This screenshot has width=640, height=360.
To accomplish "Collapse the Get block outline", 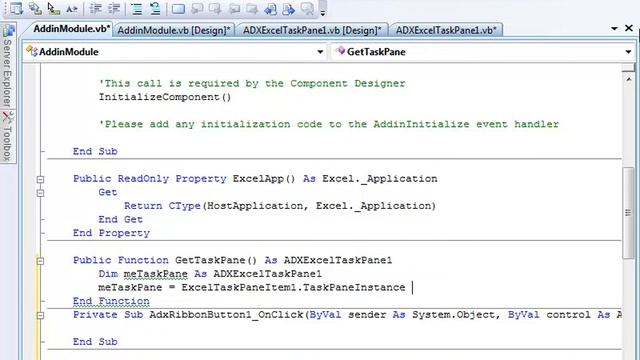I will 40,193.
